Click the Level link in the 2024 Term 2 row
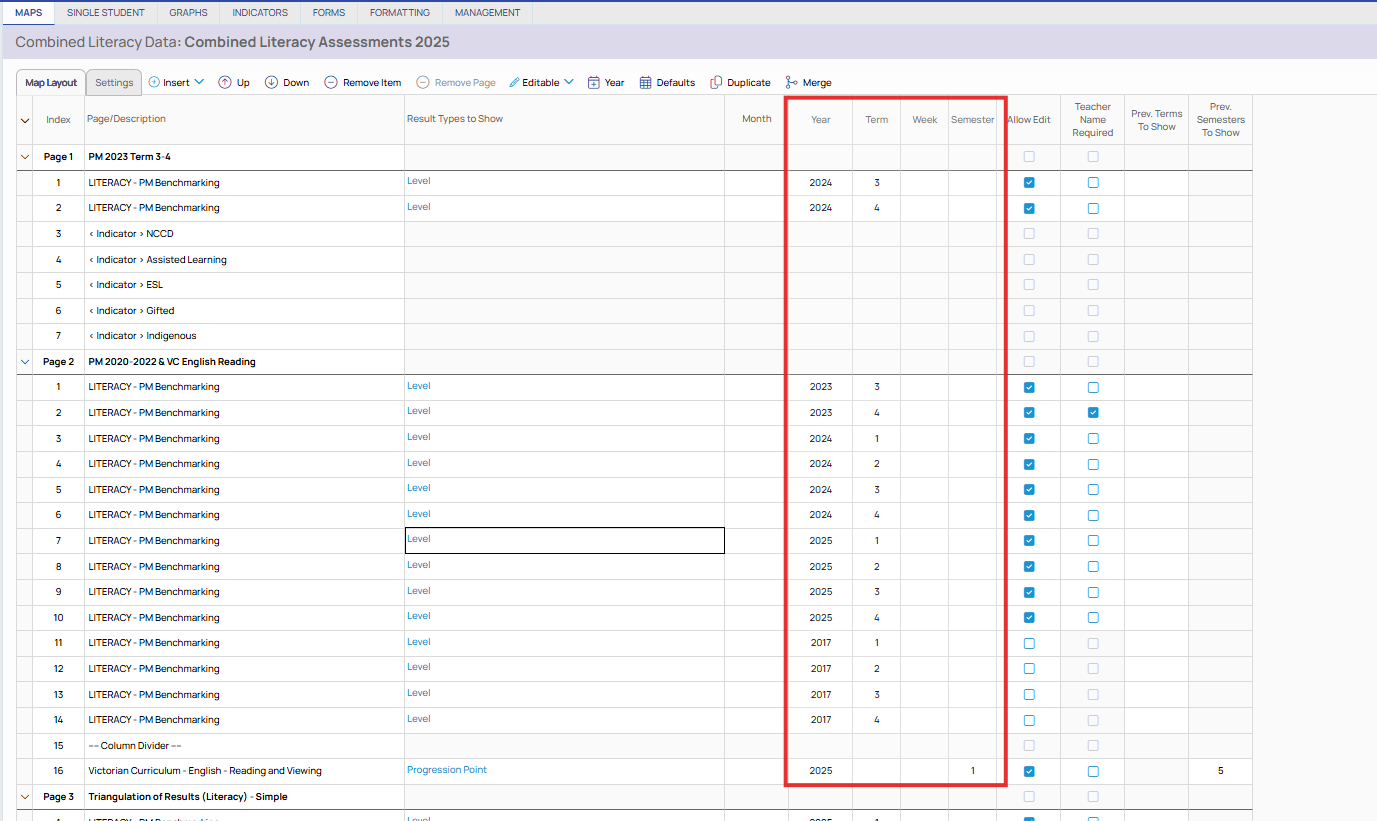1377x821 pixels. pos(419,463)
